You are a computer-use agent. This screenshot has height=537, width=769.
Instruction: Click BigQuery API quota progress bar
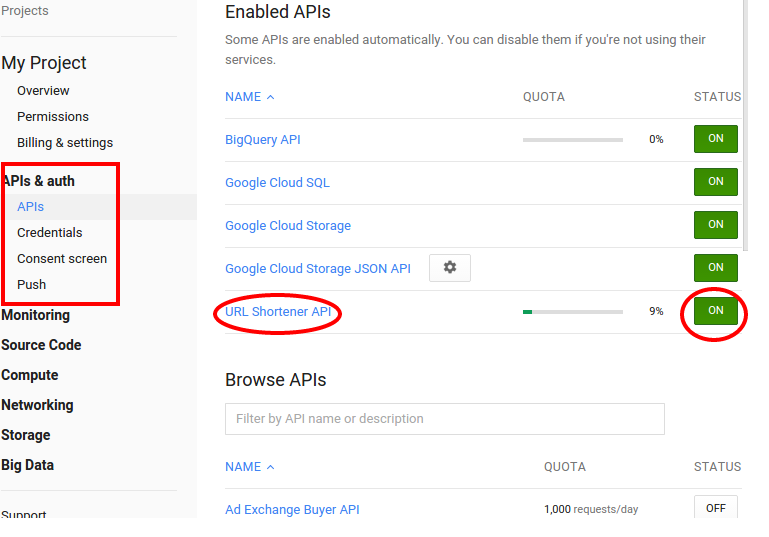pos(573,140)
